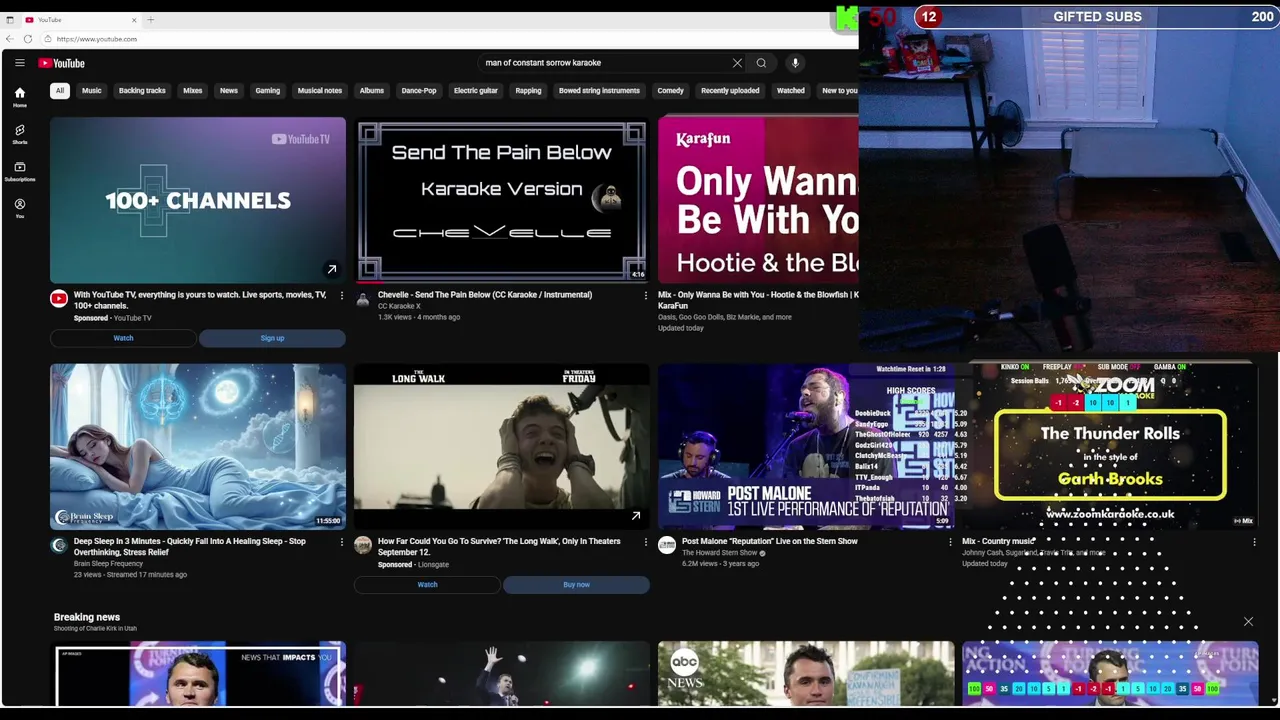Reload the browser page

[28, 39]
